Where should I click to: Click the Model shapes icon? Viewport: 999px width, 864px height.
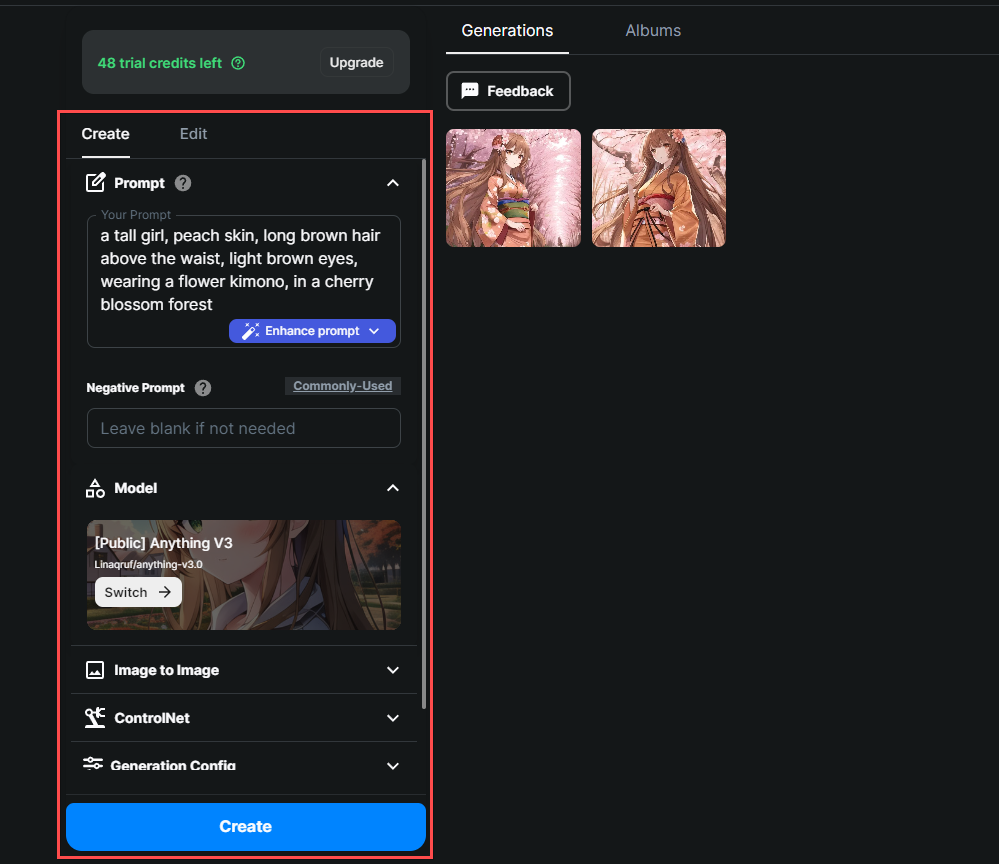(95, 488)
